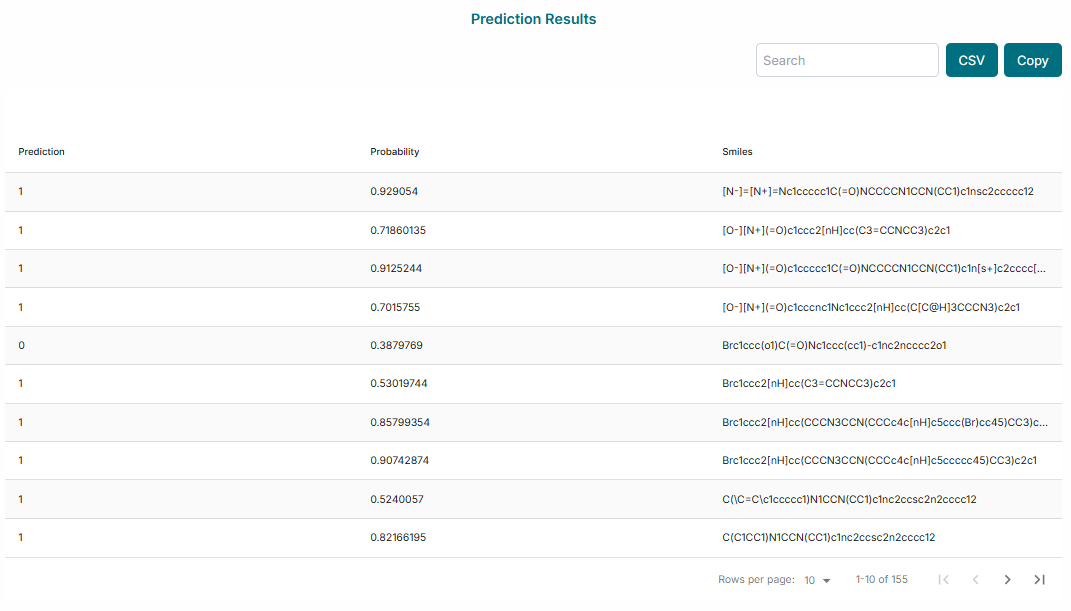Go to the previous page

click(975, 579)
